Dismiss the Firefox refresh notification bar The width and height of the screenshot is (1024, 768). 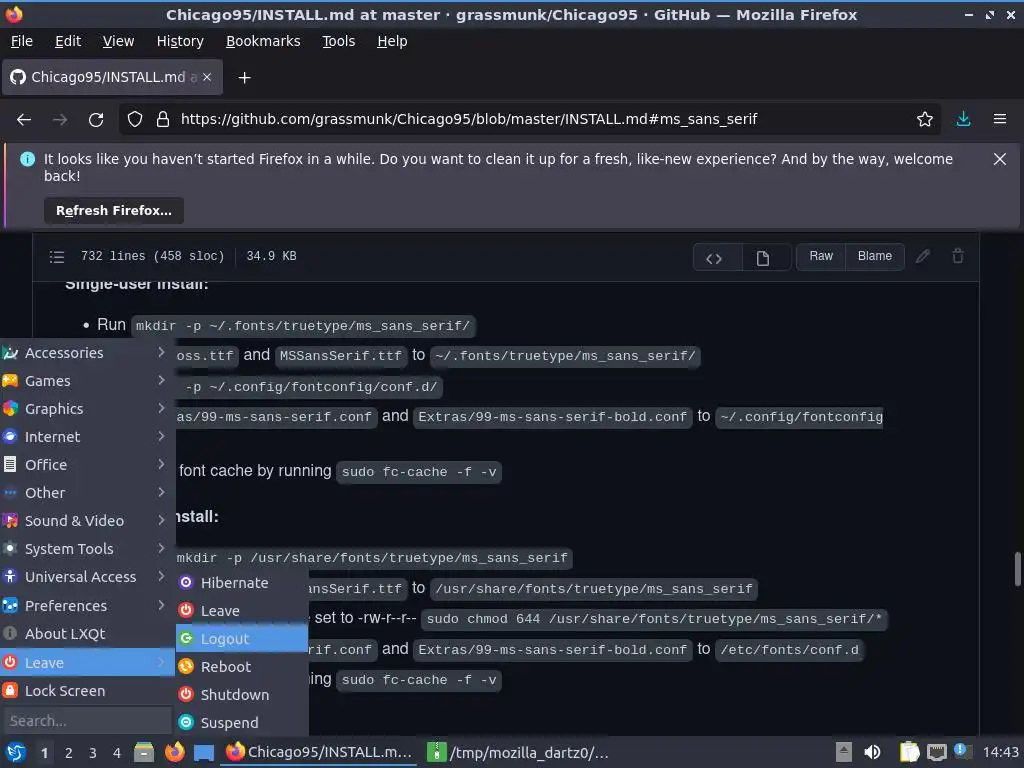(x=999, y=159)
